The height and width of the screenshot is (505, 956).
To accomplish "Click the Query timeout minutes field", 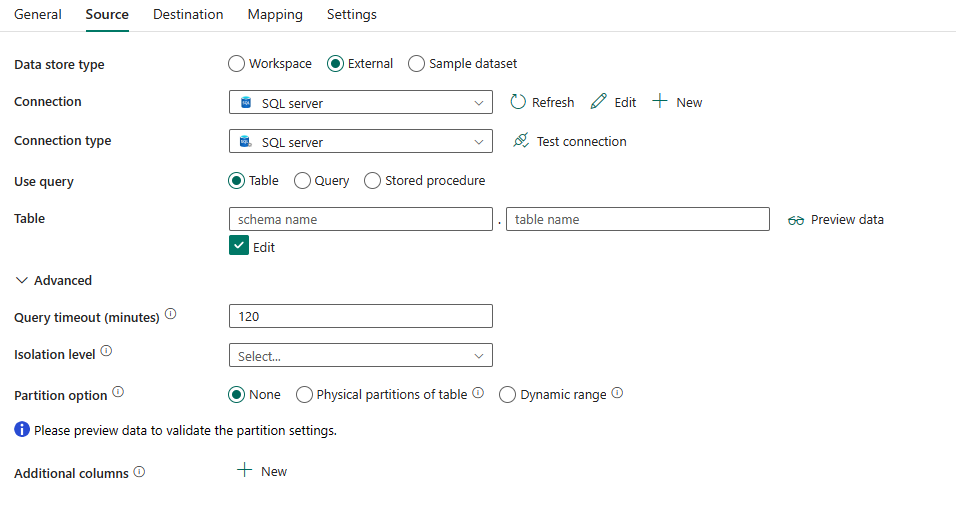I will 360,316.
